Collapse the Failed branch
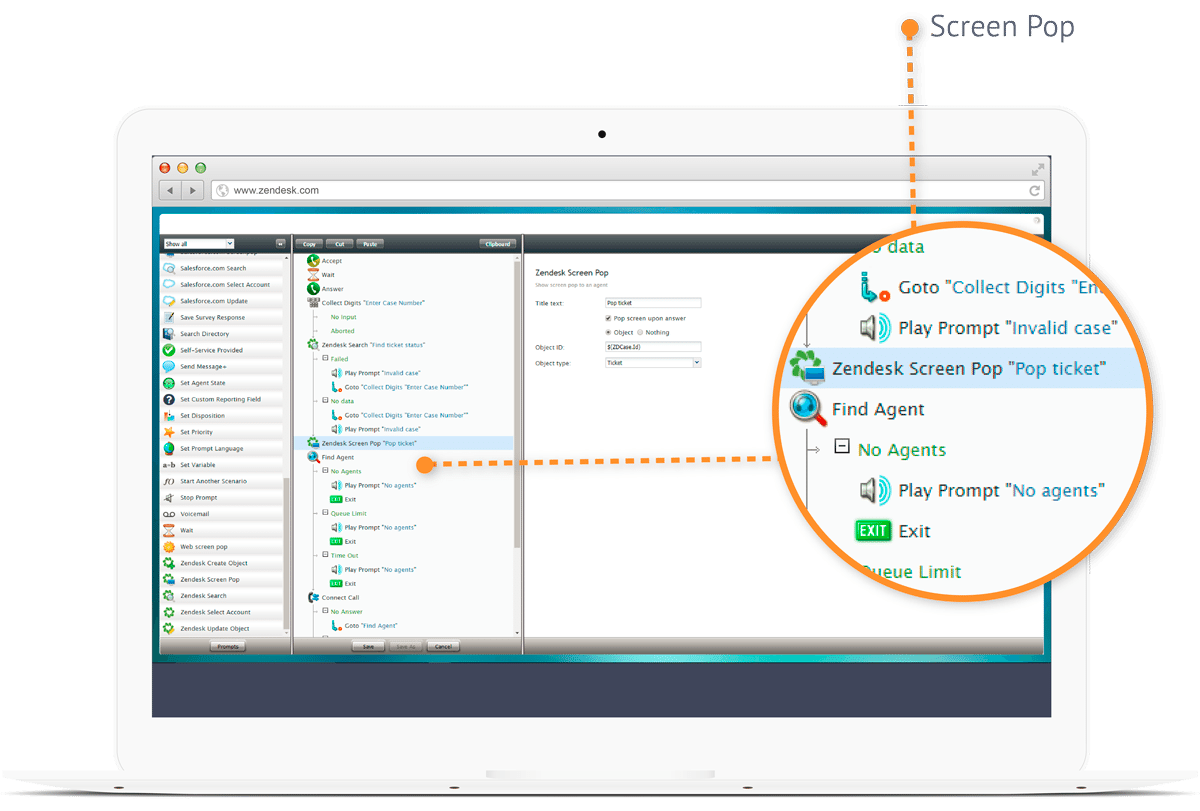Screen dimensions: 1200x811 [x=325, y=358]
